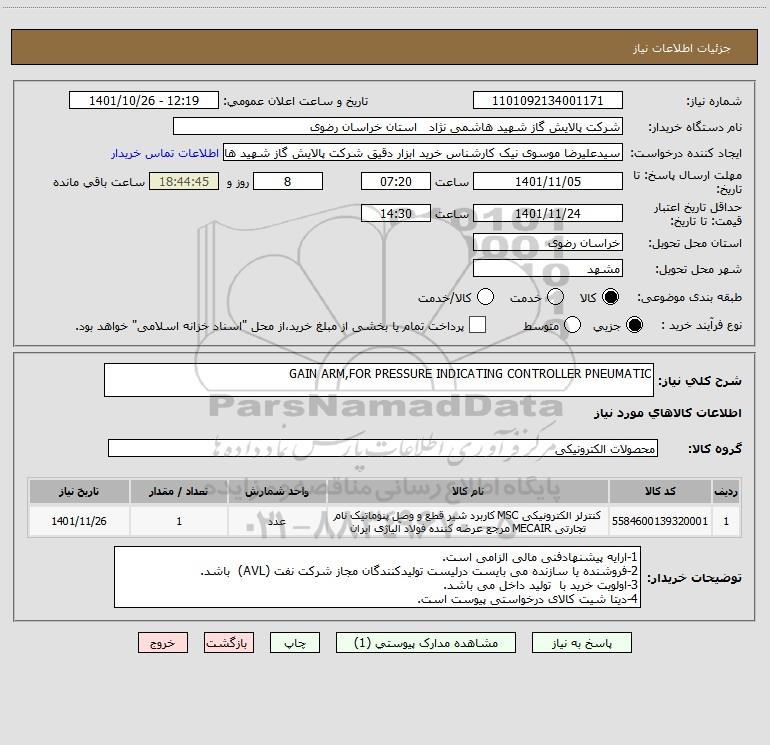The image size is (770, 745).
Task: Click the گروه کالا محصولات الکترونیکی field
Action: coord(383,448)
